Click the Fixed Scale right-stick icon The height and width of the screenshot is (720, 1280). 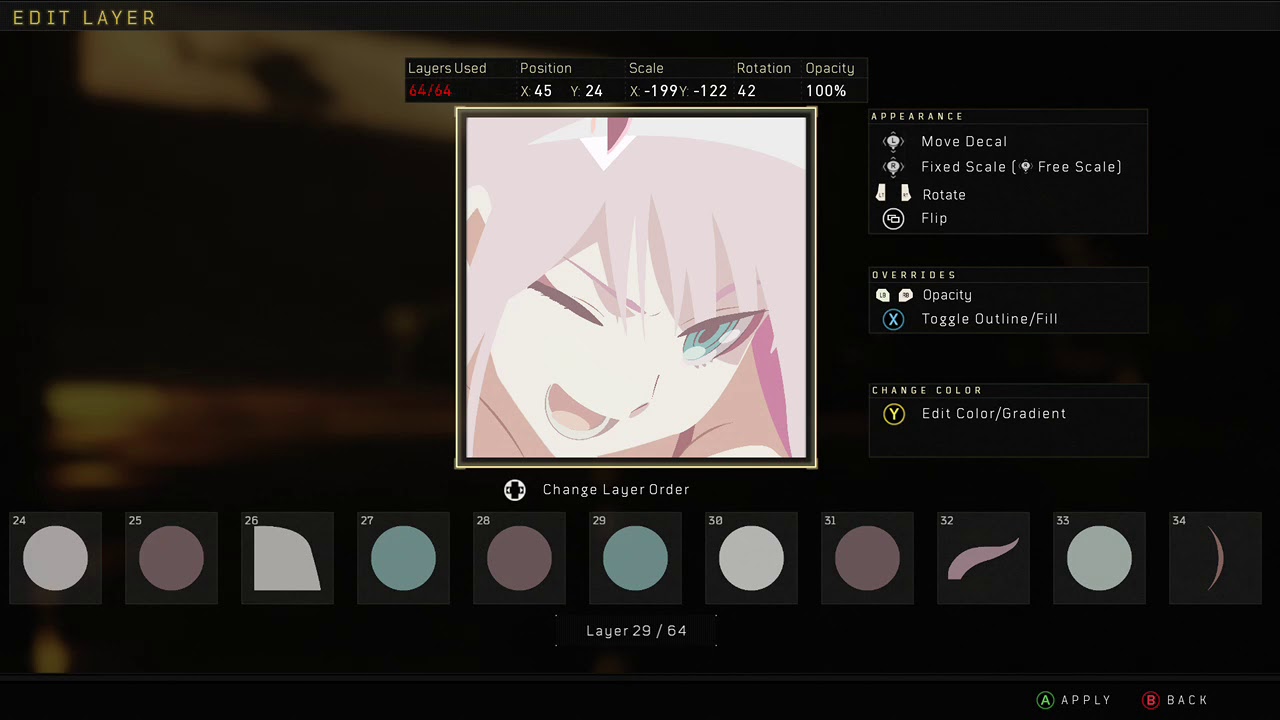[x=893, y=167]
